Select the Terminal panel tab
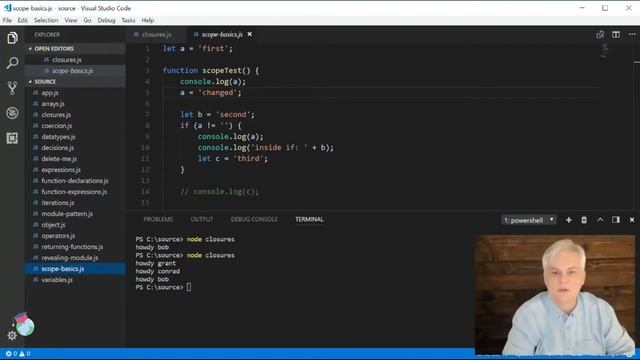This screenshot has height=360, width=640. point(309,219)
